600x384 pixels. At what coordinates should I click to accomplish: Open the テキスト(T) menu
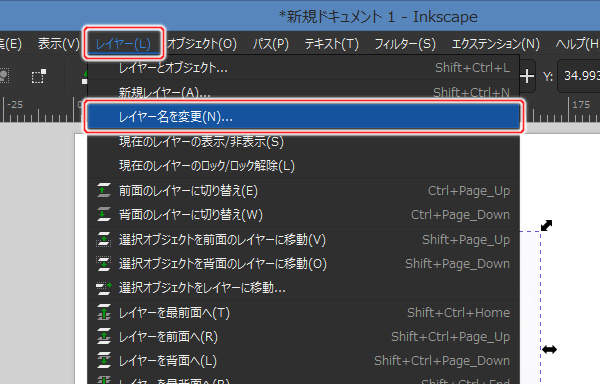(x=331, y=44)
